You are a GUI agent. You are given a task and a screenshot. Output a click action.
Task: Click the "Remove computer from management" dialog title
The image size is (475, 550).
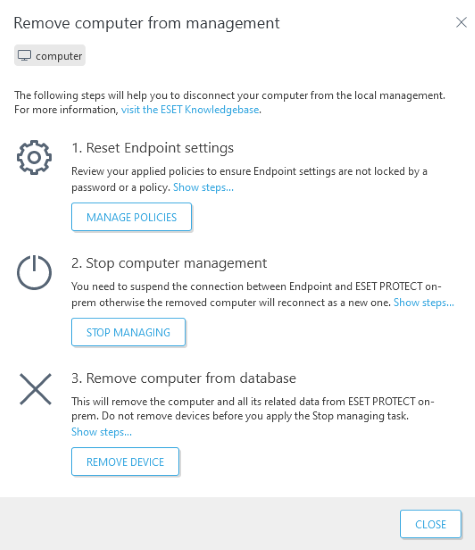tap(147, 23)
